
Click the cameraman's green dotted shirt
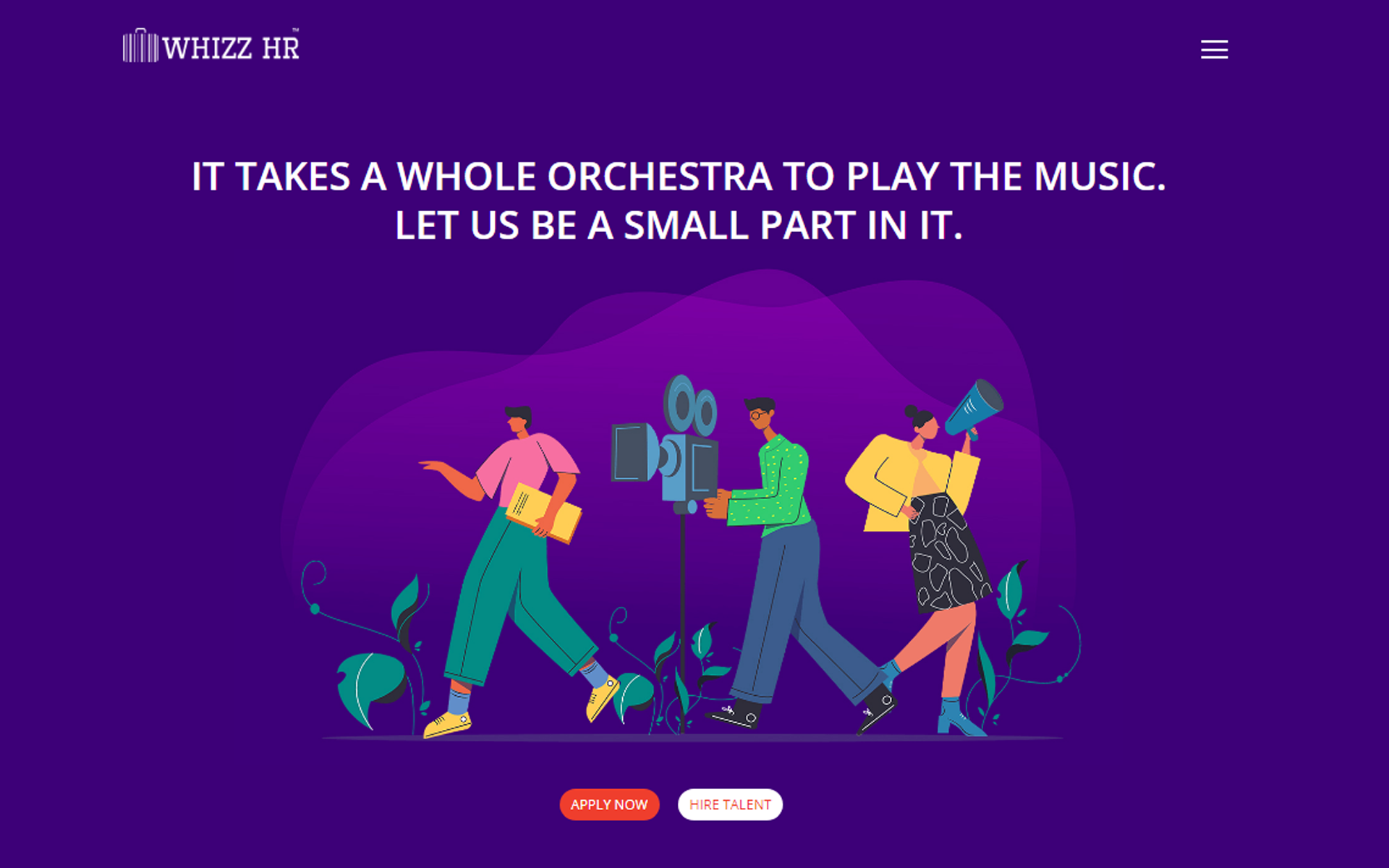773,485
